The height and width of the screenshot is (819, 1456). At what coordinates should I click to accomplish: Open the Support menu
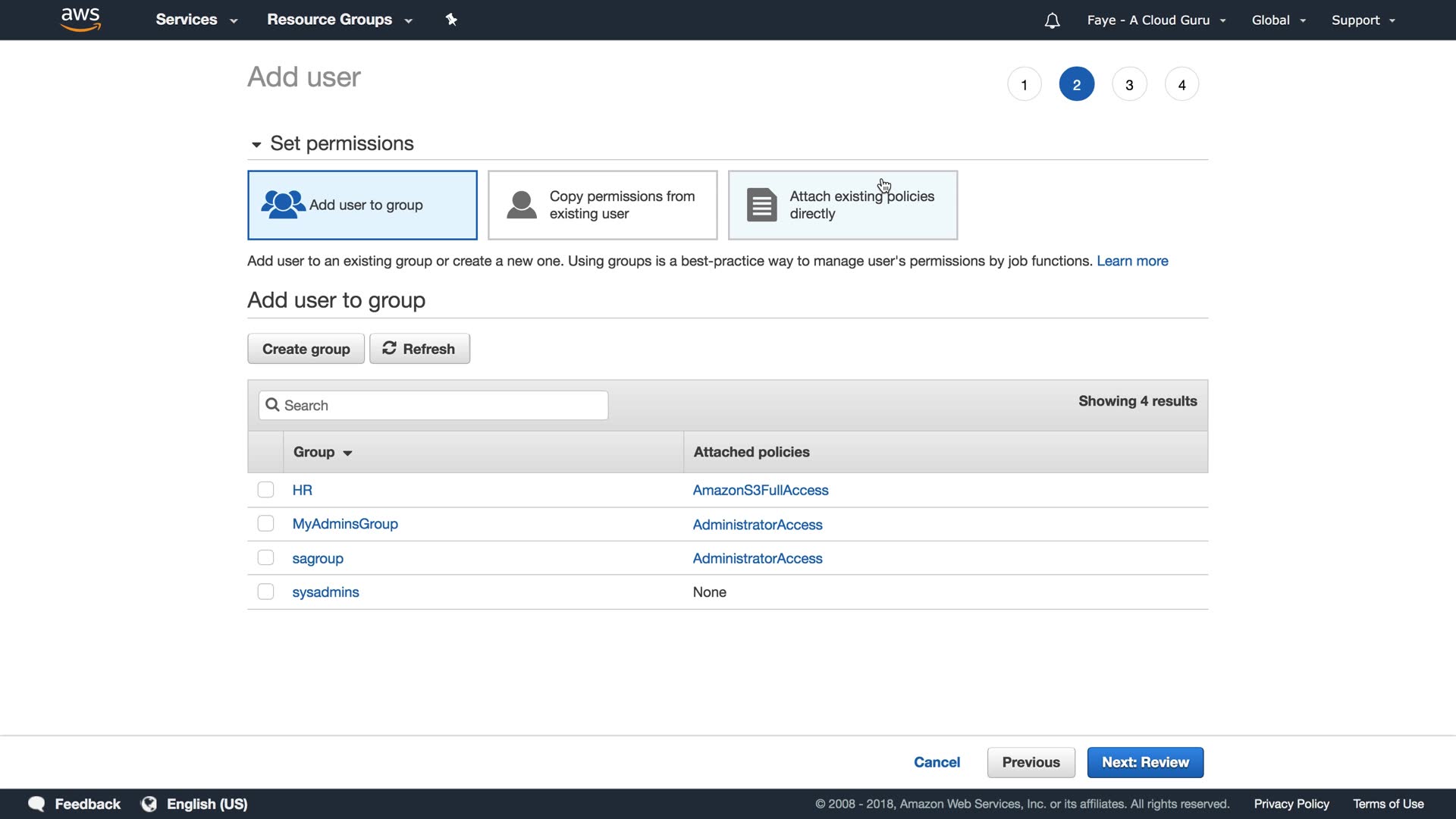click(x=1363, y=20)
